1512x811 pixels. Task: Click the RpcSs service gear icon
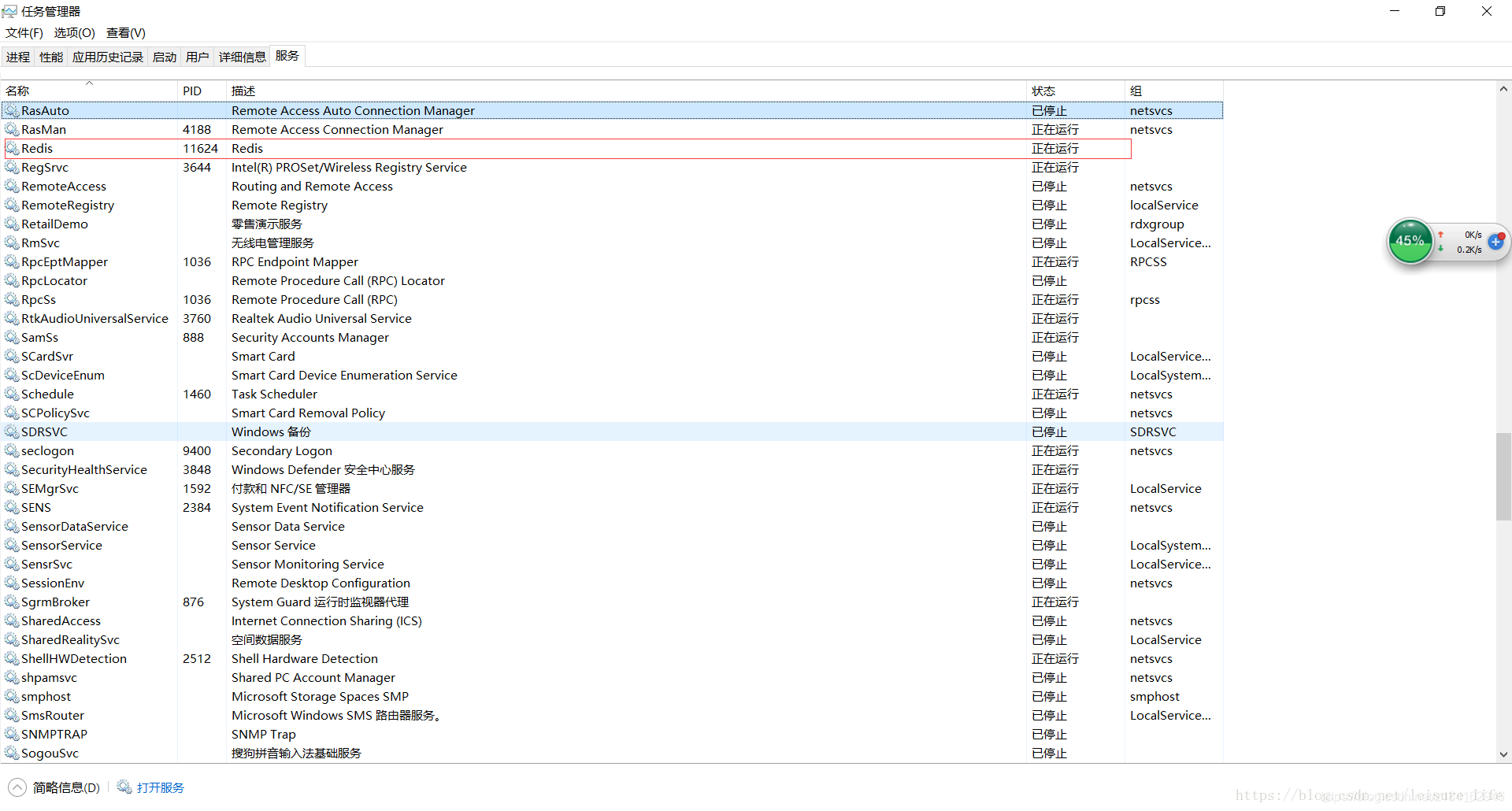pos(12,300)
